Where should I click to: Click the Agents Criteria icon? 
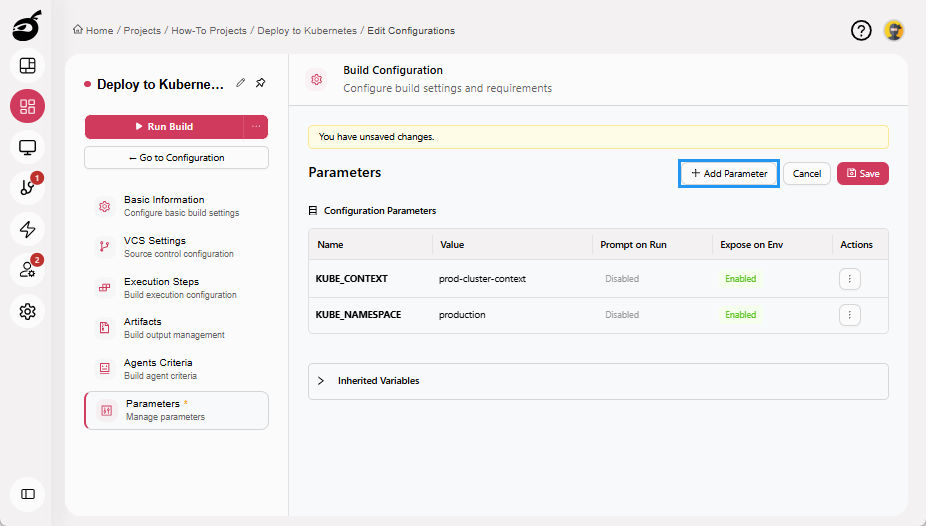coord(105,368)
